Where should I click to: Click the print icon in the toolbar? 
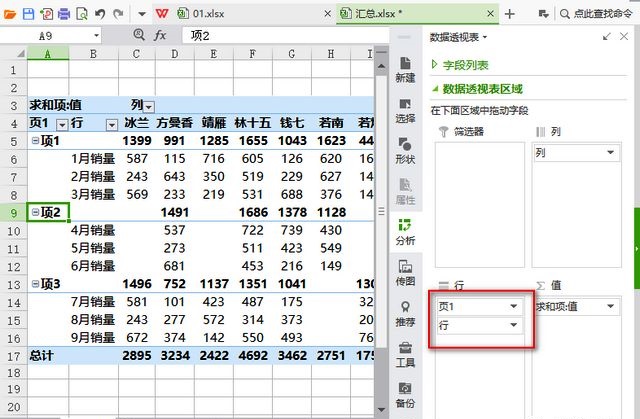point(63,14)
